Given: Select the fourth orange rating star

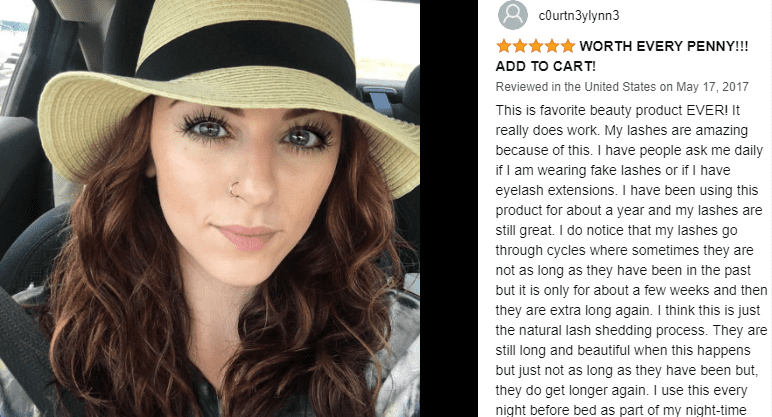Looking at the screenshot, I should 552,46.
